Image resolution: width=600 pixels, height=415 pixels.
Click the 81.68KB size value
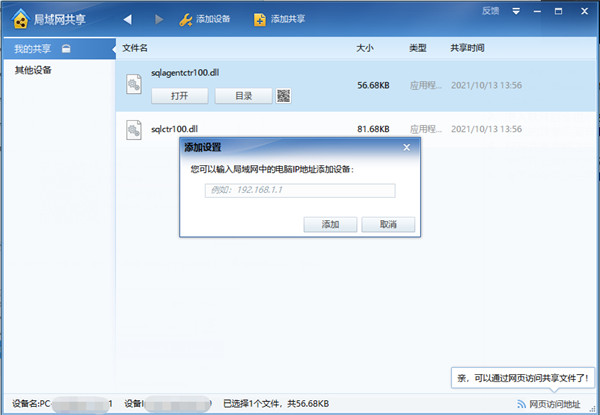pos(373,129)
